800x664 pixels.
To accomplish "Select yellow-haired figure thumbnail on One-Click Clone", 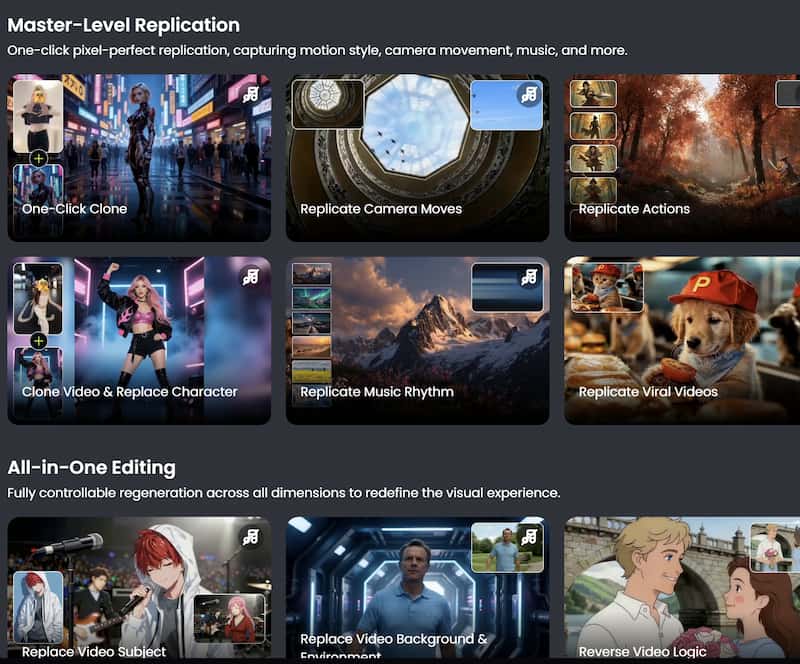I will click(38, 116).
